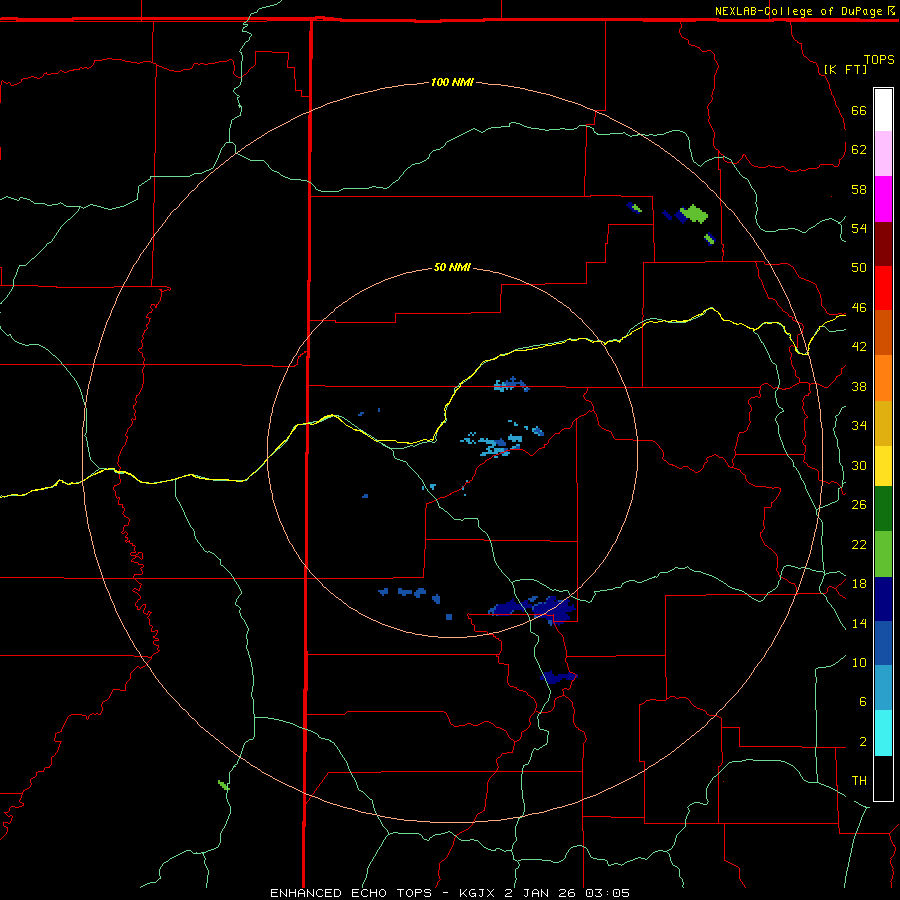Pick the light orange legend swatch

coord(883,378)
